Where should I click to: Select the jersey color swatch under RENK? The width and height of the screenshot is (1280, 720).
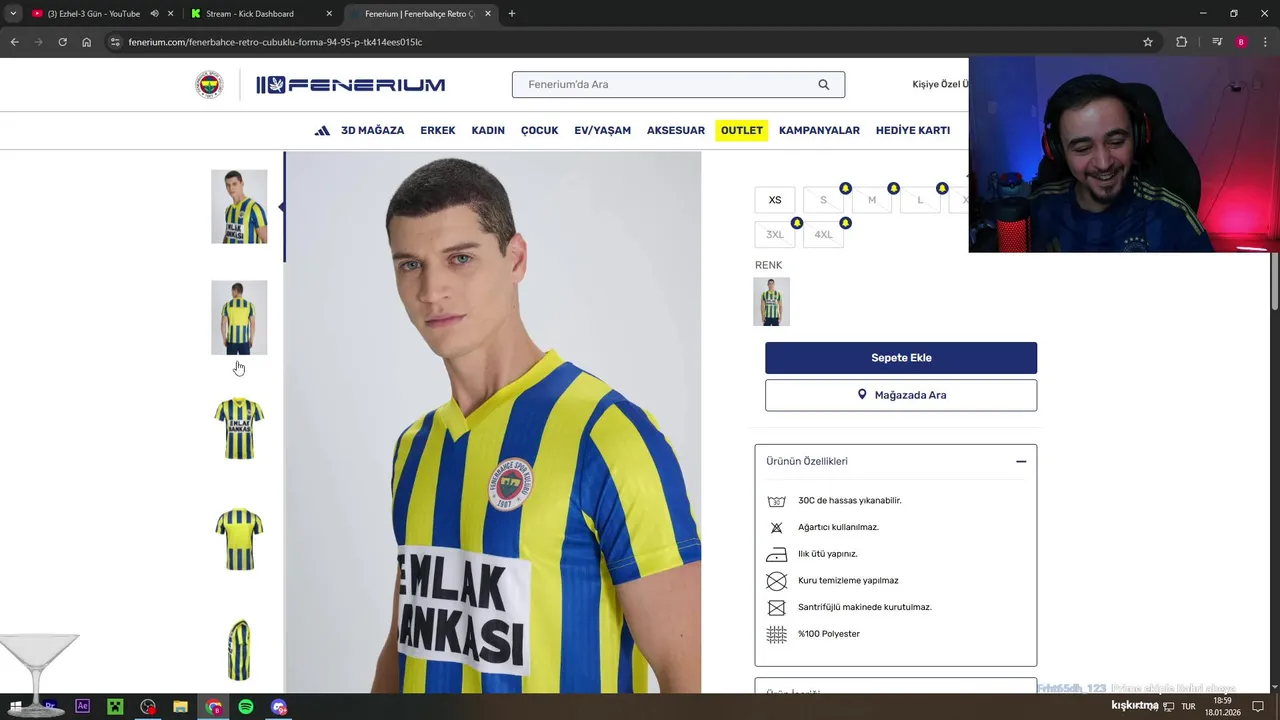[x=771, y=302]
